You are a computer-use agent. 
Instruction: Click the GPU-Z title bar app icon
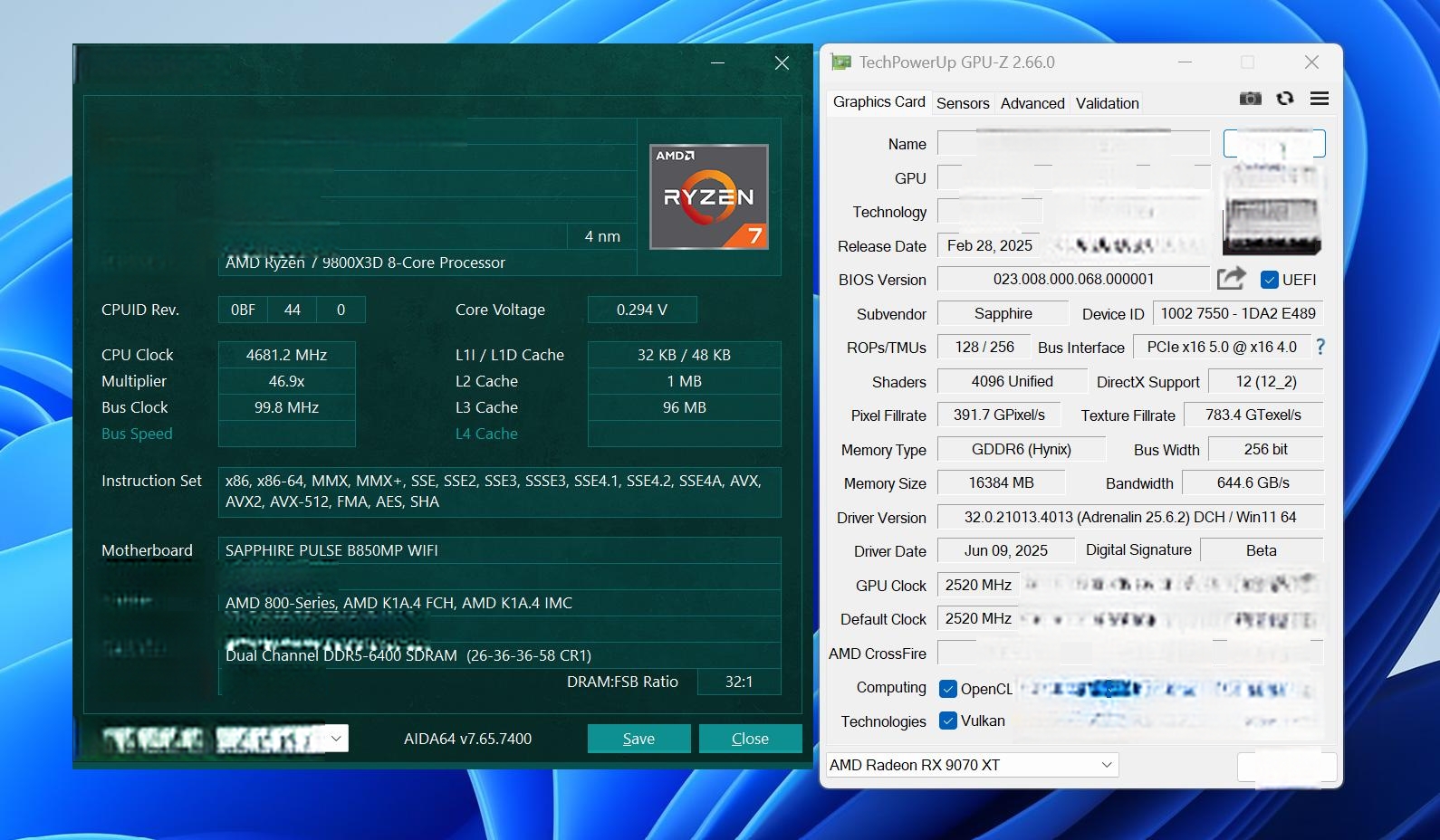pos(841,62)
